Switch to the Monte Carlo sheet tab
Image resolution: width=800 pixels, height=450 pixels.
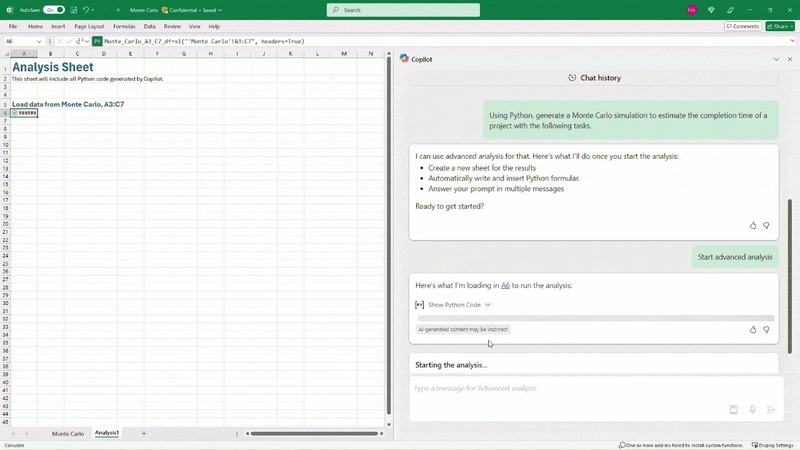pyautogui.click(x=67, y=433)
